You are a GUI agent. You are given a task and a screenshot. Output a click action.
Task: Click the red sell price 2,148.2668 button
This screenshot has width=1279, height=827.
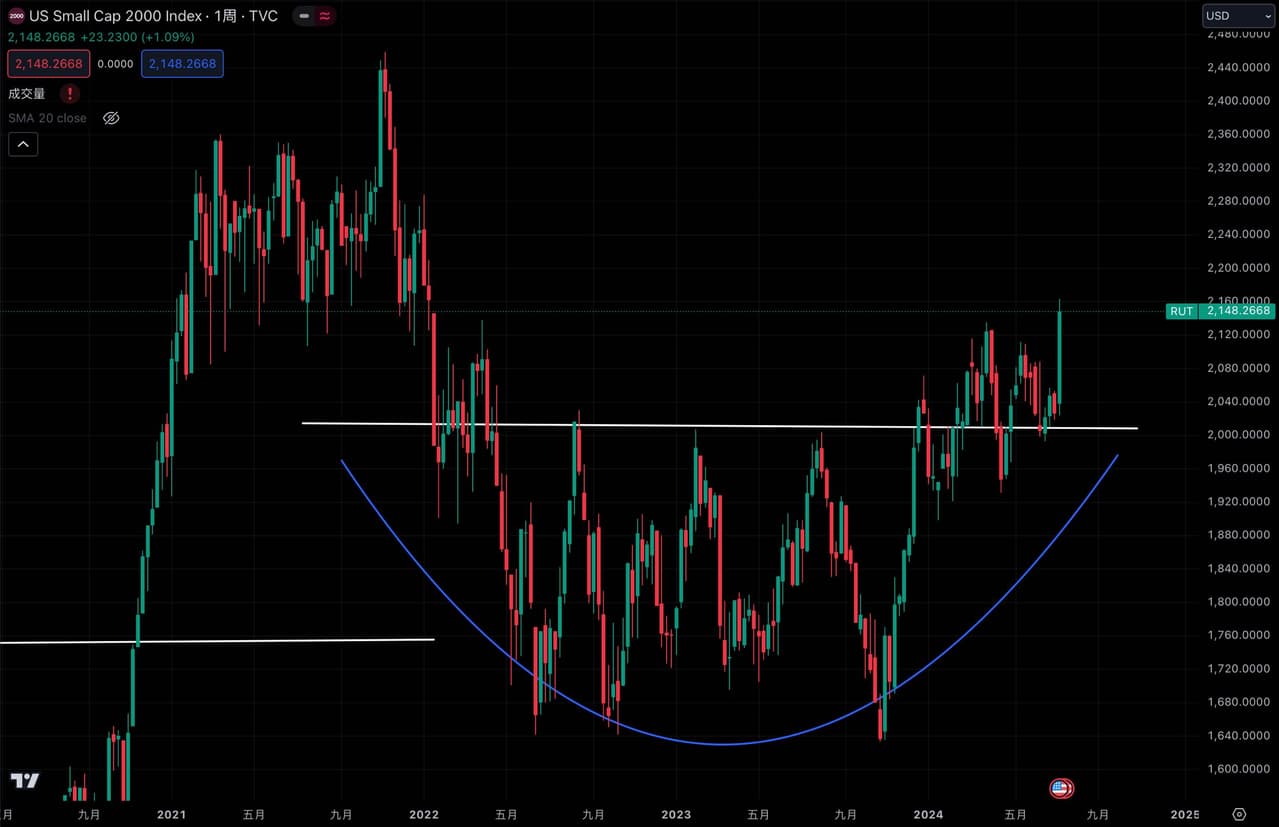pos(48,64)
